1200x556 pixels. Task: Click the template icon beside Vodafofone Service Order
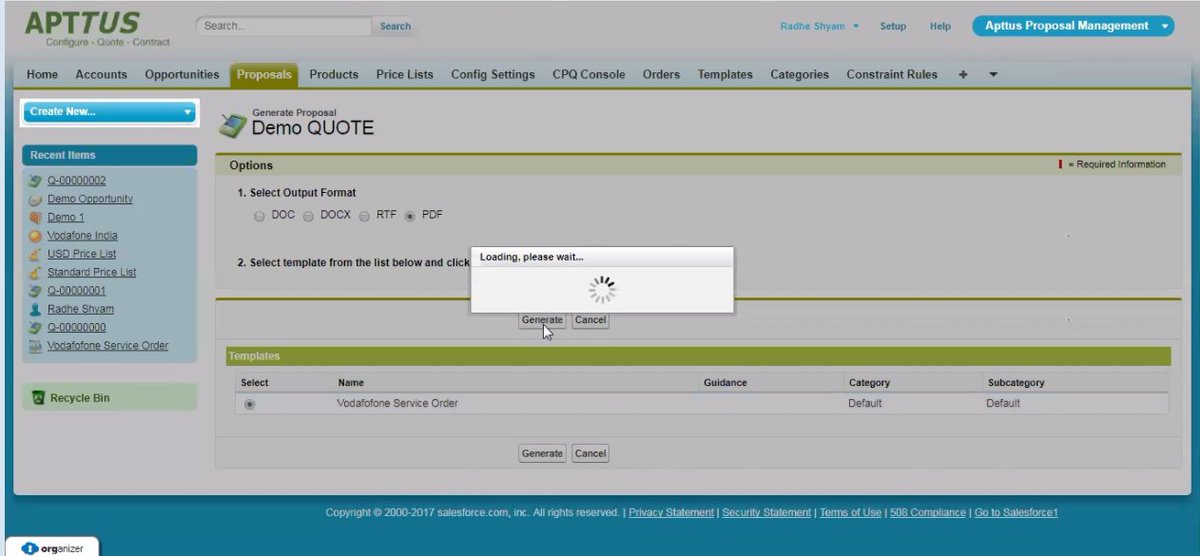point(36,346)
